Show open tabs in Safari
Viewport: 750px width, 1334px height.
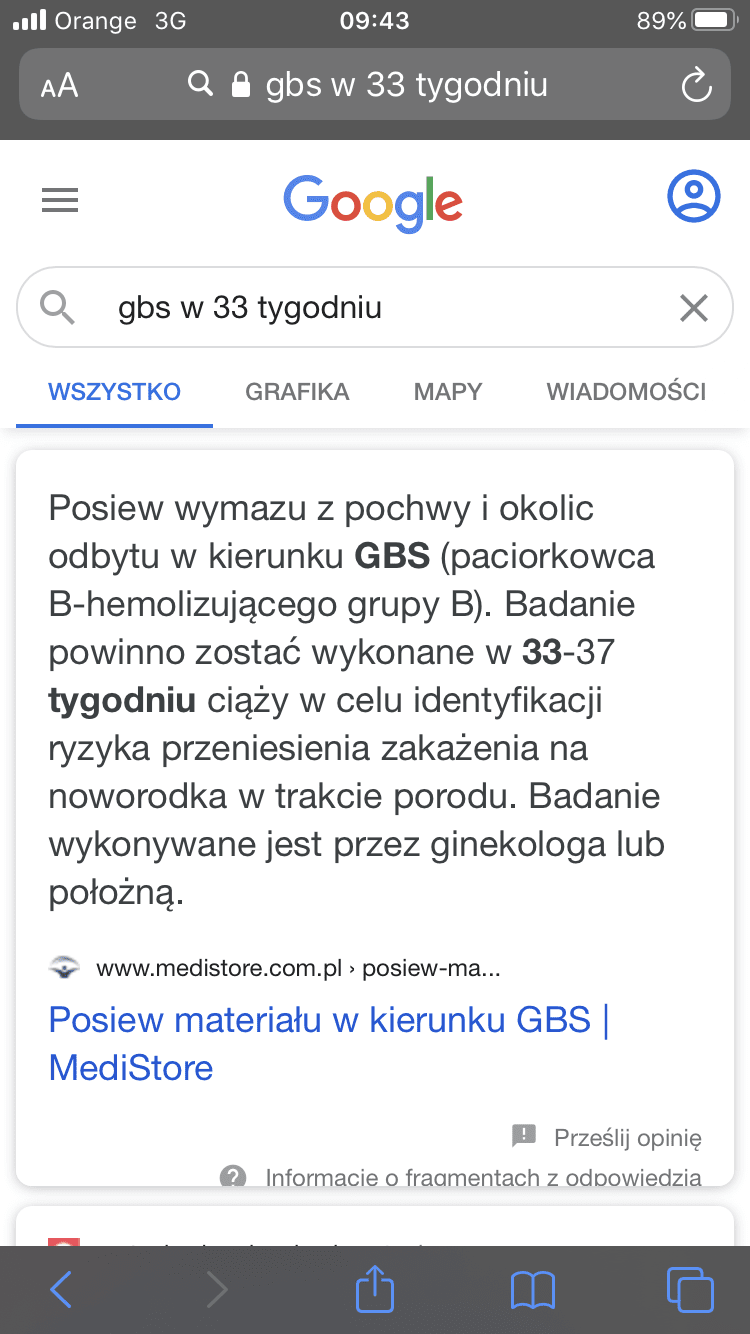coord(690,1289)
